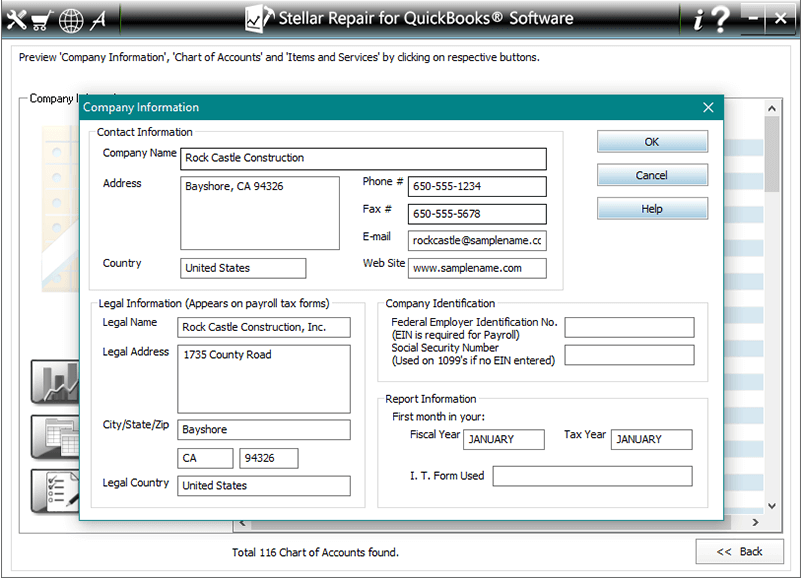Click the bar graph icon button on left
The image size is (801, 578).
(x=55, y=382)
